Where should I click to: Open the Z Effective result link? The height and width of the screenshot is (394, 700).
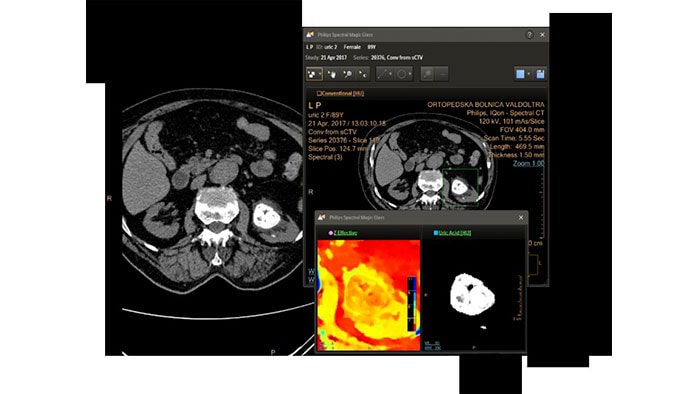coord(345,233)
